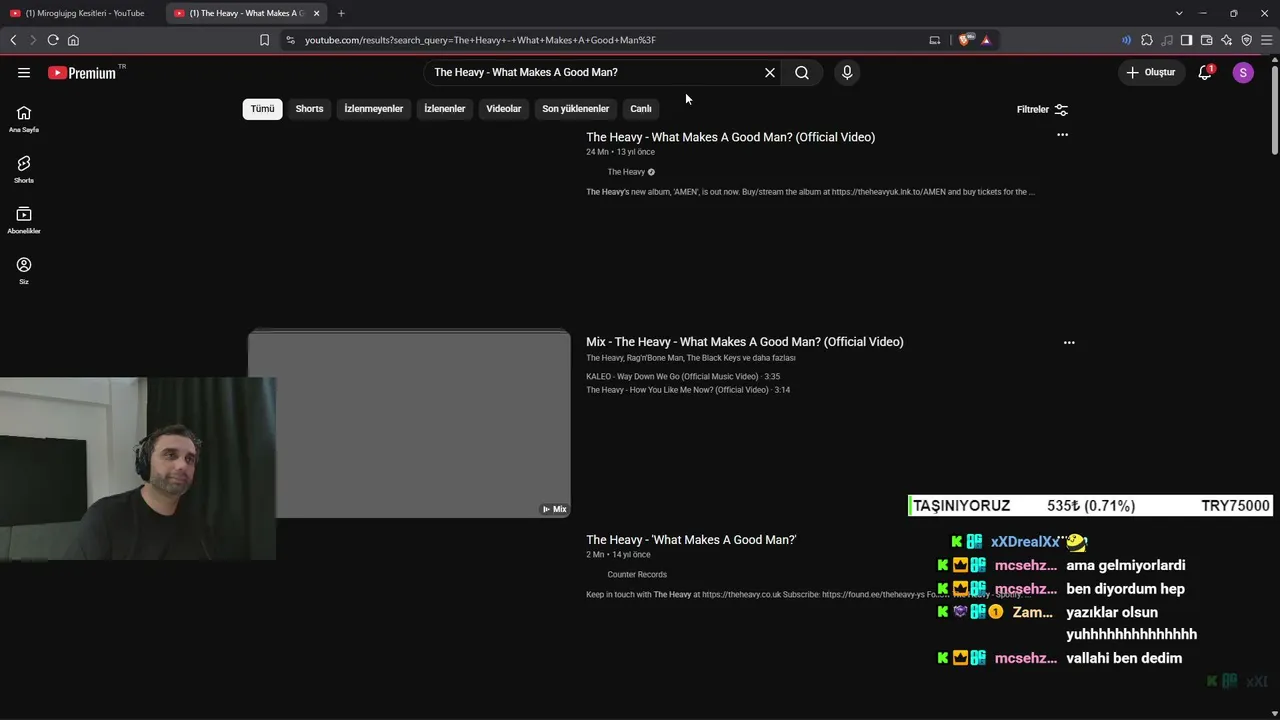Select the İzlenenler filter chip
This screenshot has width=1280, height=720.
(445, 109)
